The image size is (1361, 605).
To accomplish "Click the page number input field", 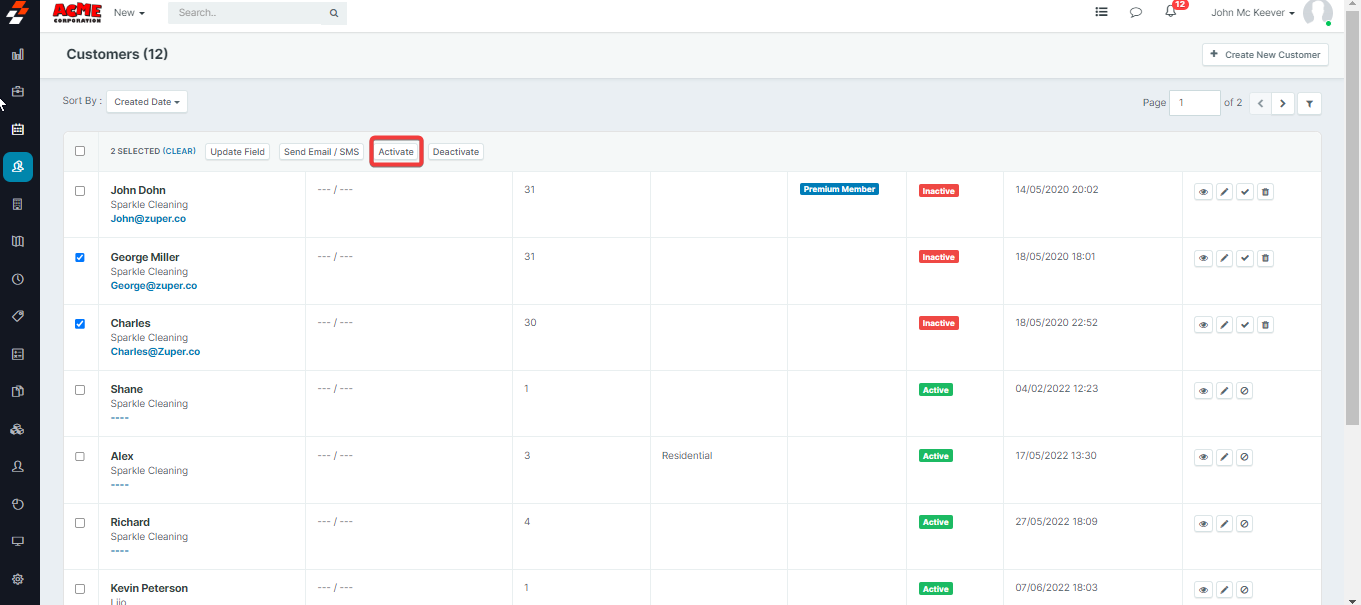I will 1194,103.
